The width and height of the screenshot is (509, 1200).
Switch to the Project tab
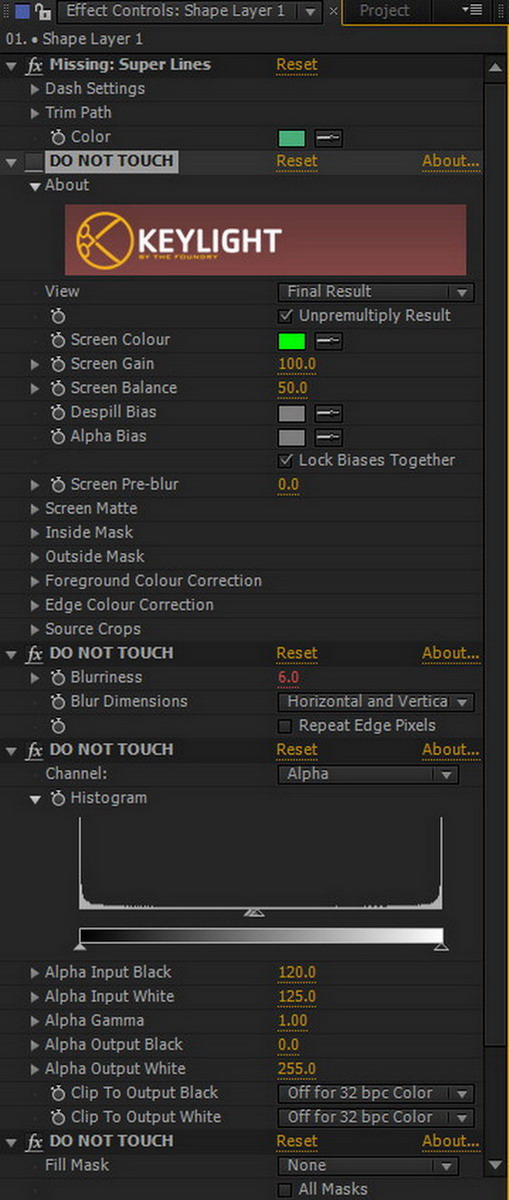point(385,11)
